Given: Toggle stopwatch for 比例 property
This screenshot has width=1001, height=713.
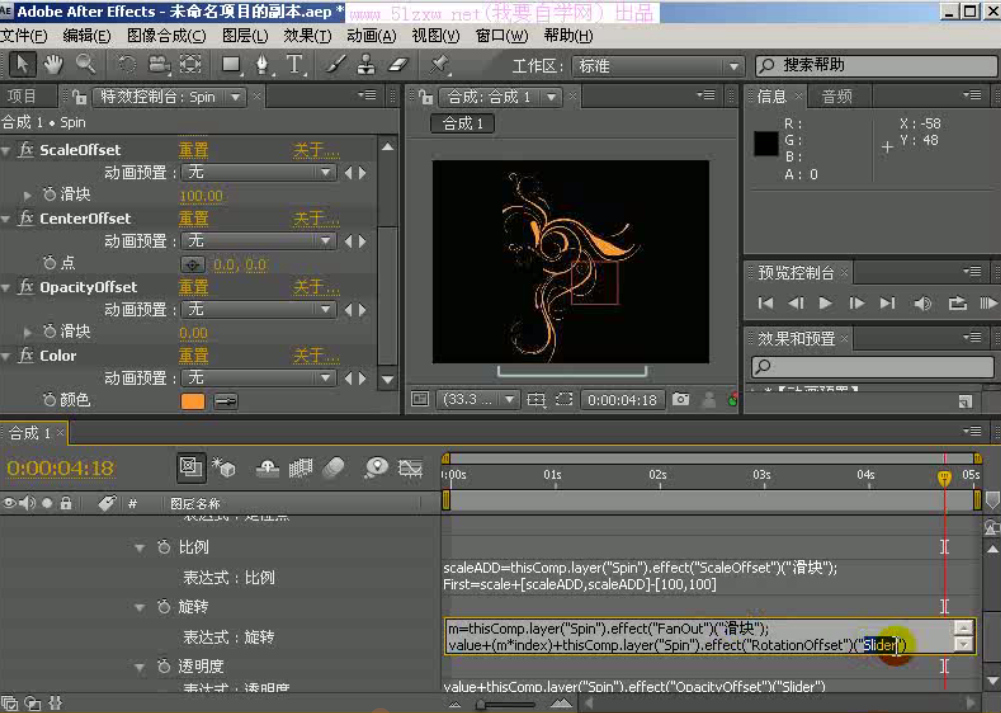Looking at the screenshot, I should point(164,547).
